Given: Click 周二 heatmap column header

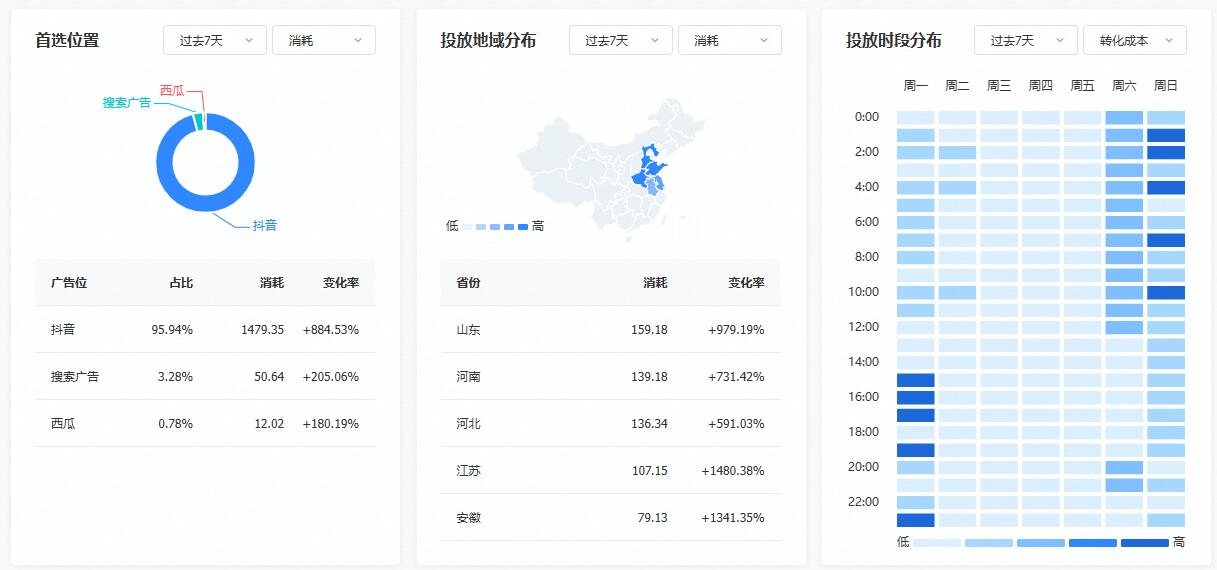Looking at the screenshot, I should (957, 86).
